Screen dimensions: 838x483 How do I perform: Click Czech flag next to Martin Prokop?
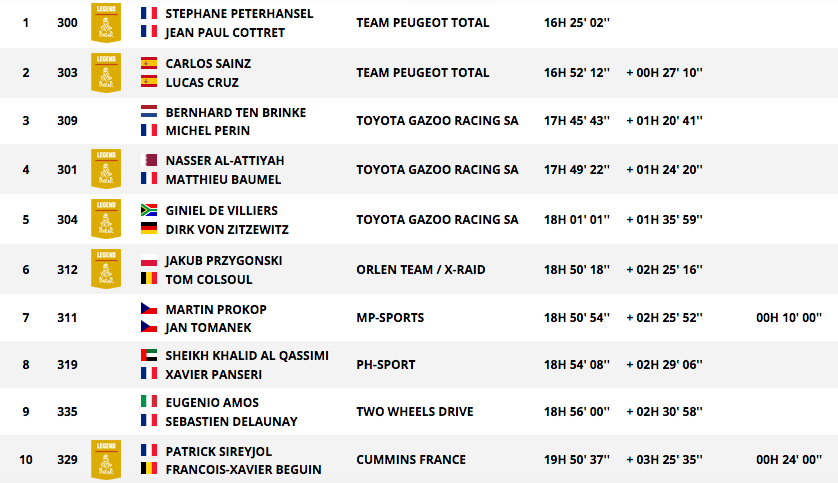149,308
